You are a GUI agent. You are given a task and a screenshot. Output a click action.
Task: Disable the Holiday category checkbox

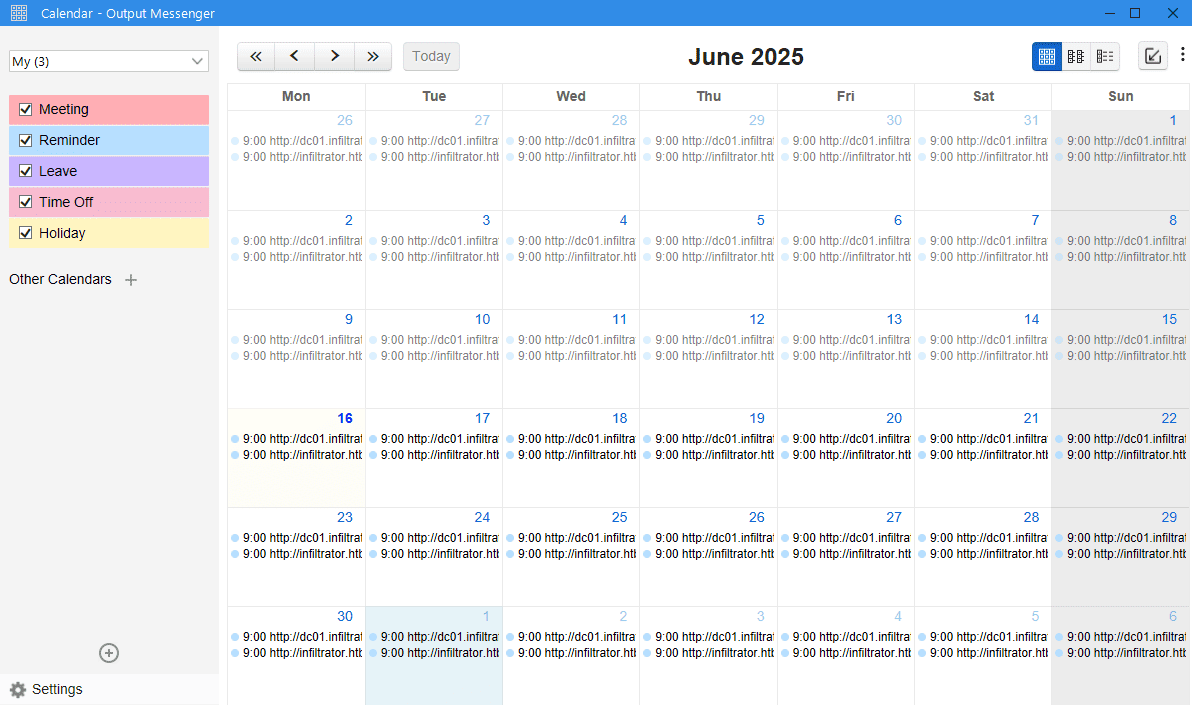click(26, 234)
